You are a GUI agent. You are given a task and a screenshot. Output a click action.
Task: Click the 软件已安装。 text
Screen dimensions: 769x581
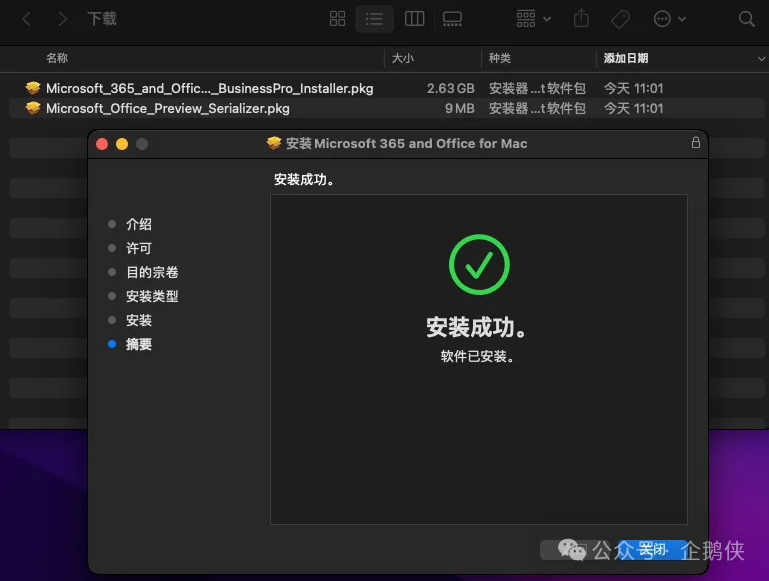coord(477,356)
